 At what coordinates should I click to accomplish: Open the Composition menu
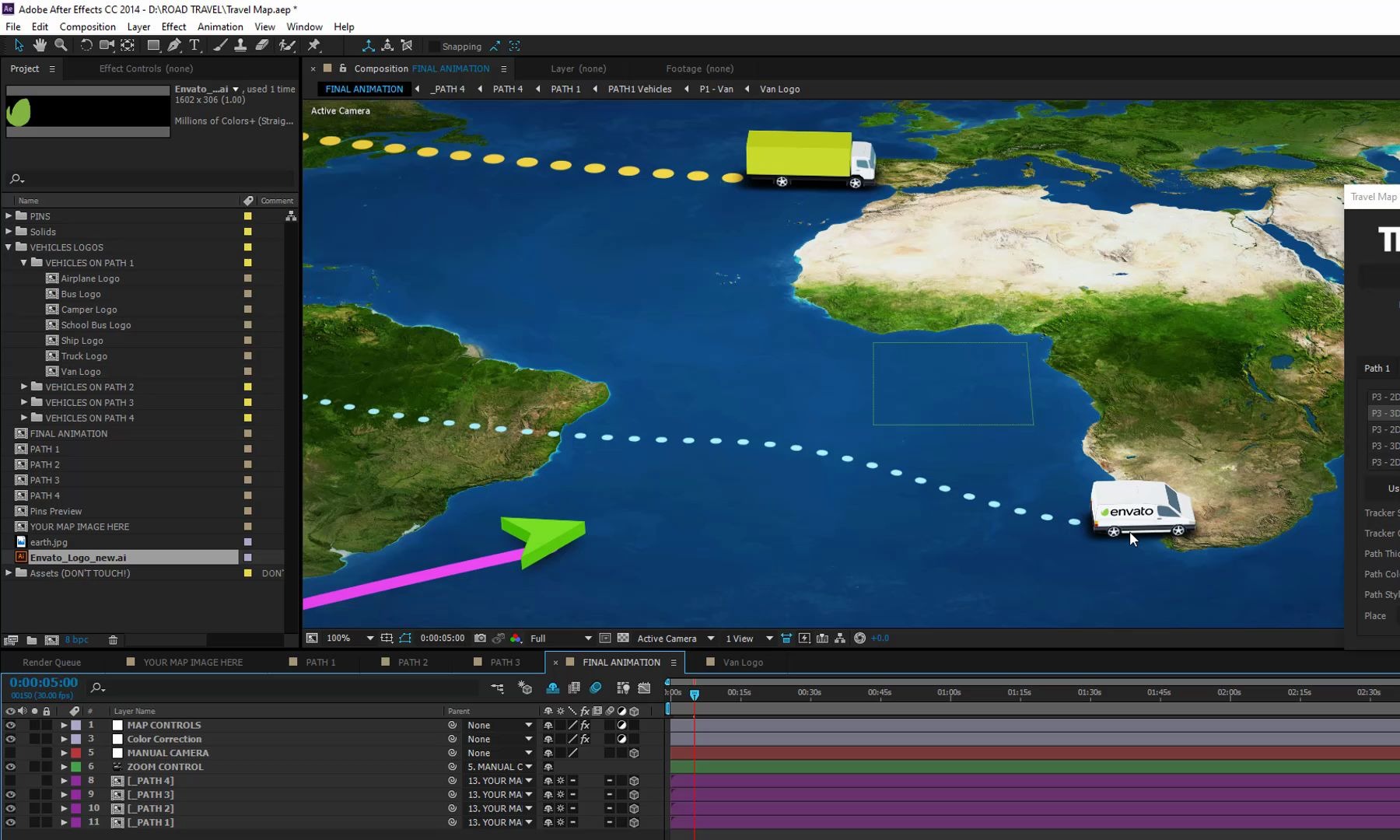87,26
